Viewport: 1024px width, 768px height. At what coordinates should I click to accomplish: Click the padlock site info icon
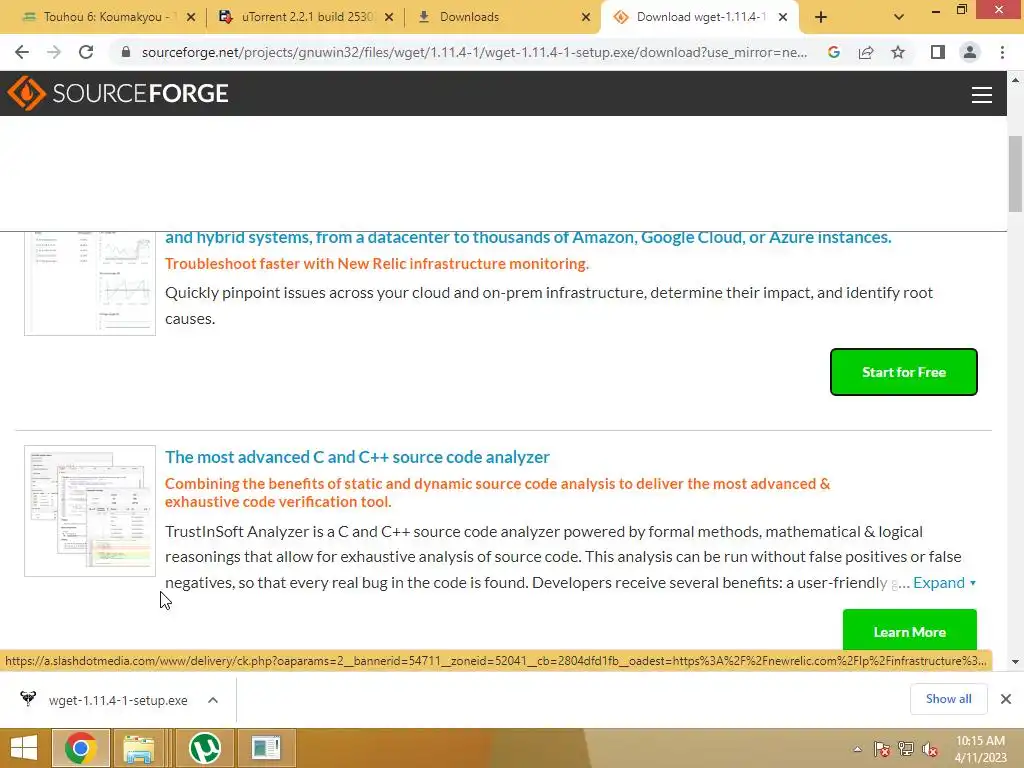[126, 52]
